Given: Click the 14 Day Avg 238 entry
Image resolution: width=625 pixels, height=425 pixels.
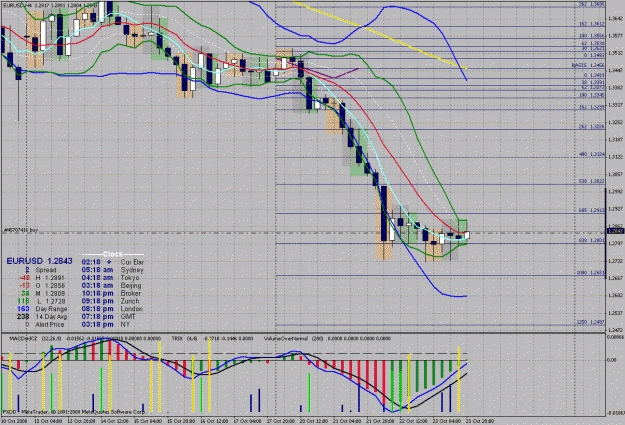Looking at the screenshot, I should tap(42, 317).
